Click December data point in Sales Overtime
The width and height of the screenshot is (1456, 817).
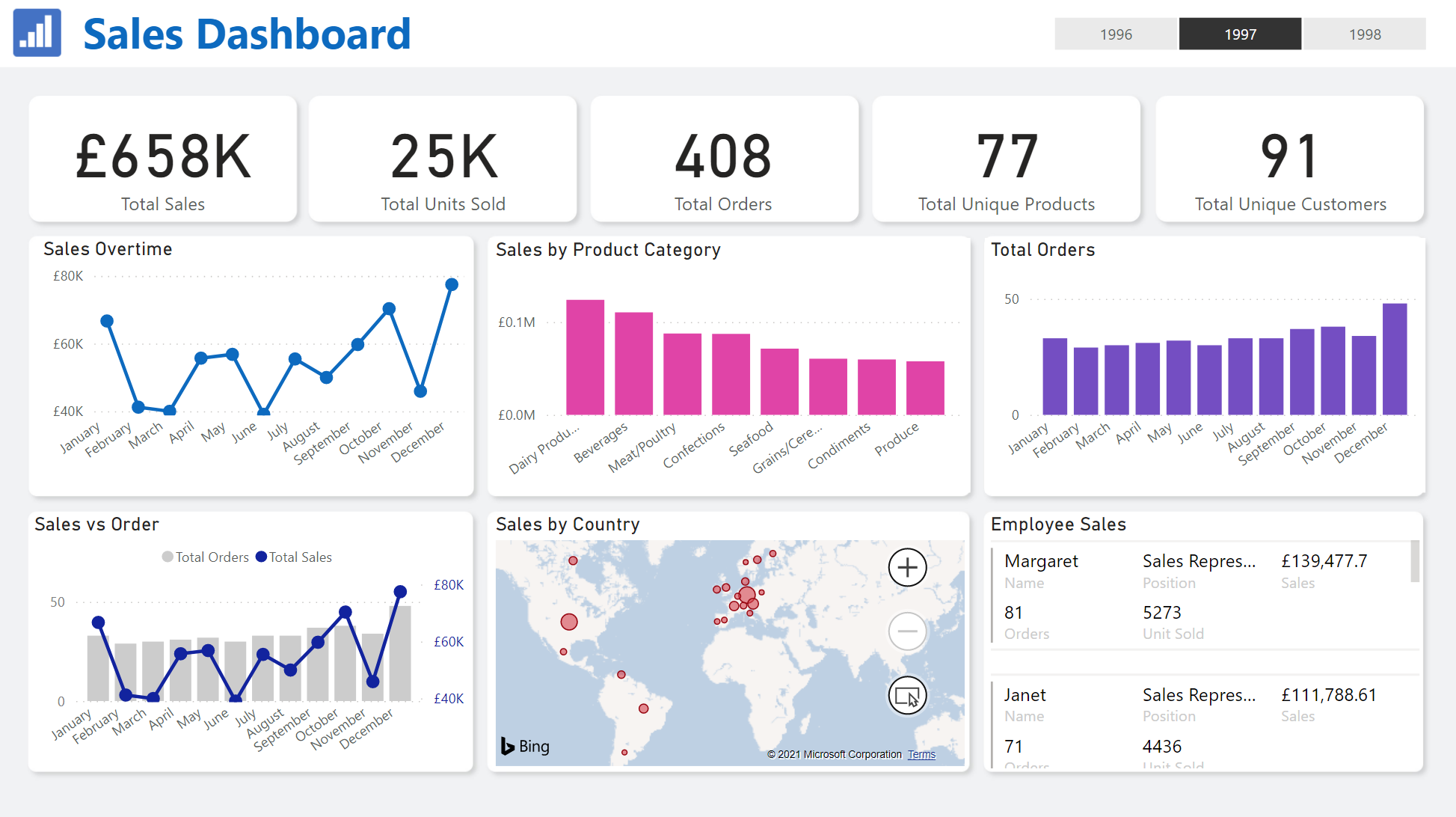pos(452,284)
